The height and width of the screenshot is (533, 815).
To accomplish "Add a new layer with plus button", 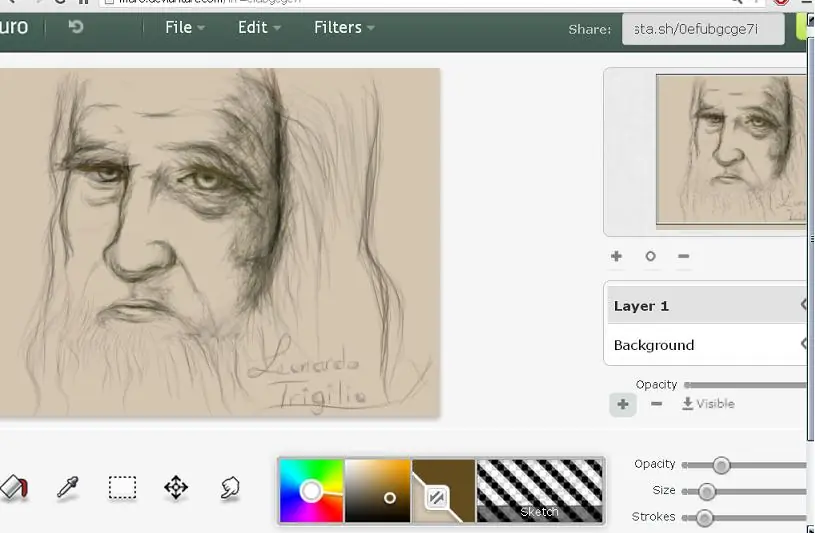I will coord(623,405).
